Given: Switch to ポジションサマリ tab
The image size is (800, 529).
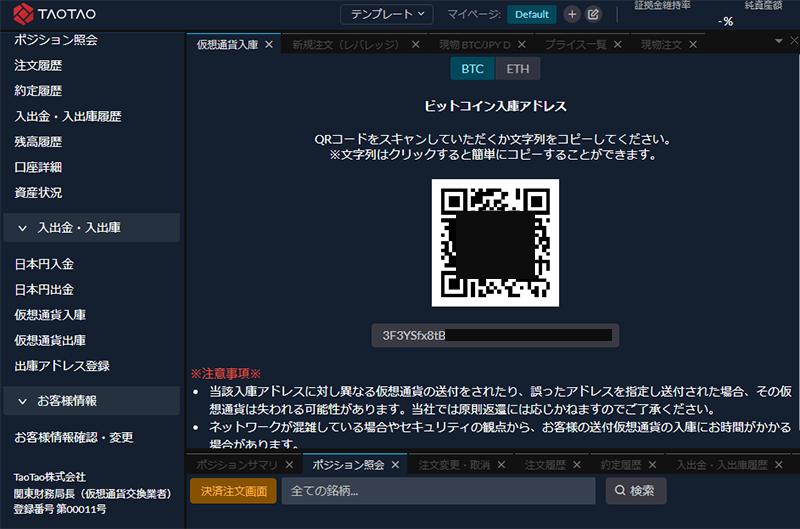Looking at the screenshot, I should [x=237, y=465].
